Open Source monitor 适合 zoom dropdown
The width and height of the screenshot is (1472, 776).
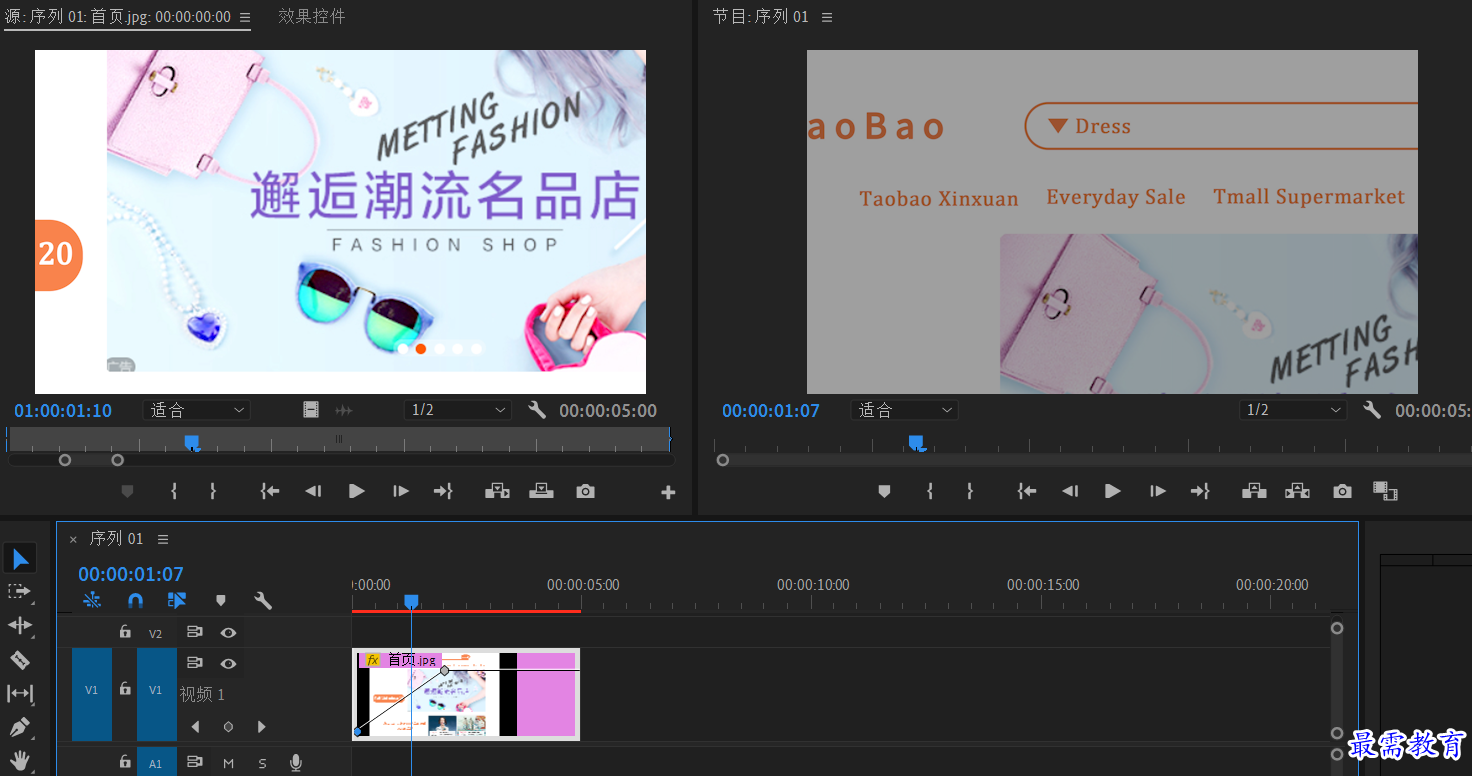point(197,410)
